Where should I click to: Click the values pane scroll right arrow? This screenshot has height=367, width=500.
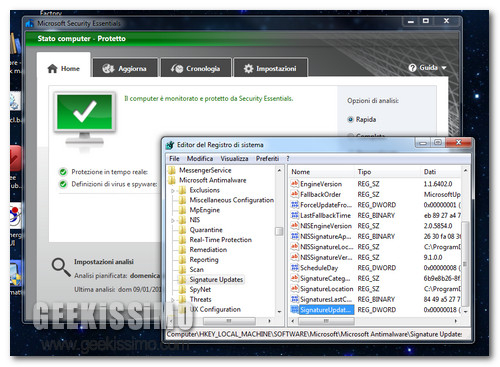point(456,321)
